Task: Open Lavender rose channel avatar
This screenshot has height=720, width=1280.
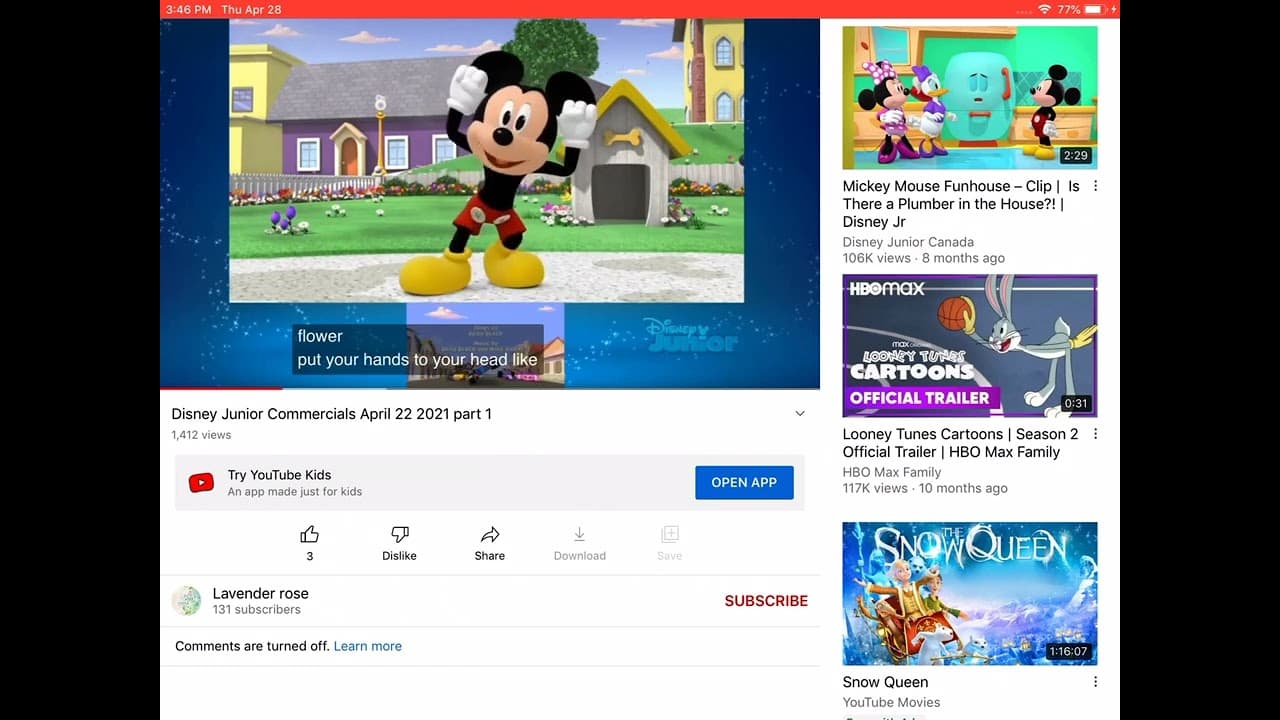Action: [x=186, y=601]
